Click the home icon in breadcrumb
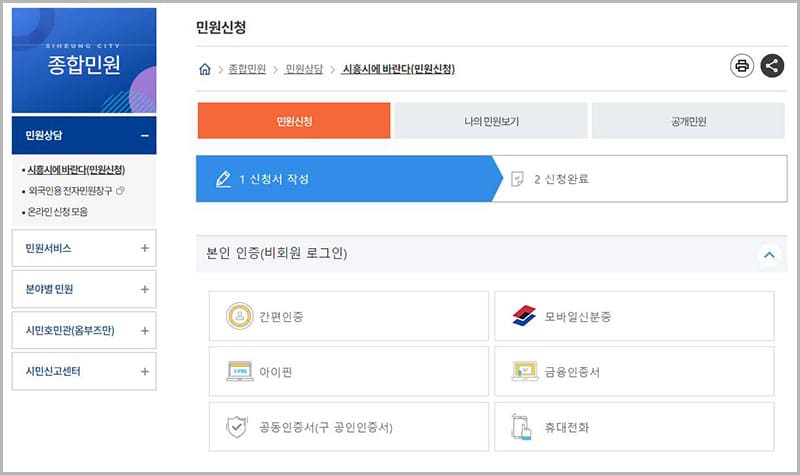The height and width of the screenshot is (475, 800). [x=205, y=69]
